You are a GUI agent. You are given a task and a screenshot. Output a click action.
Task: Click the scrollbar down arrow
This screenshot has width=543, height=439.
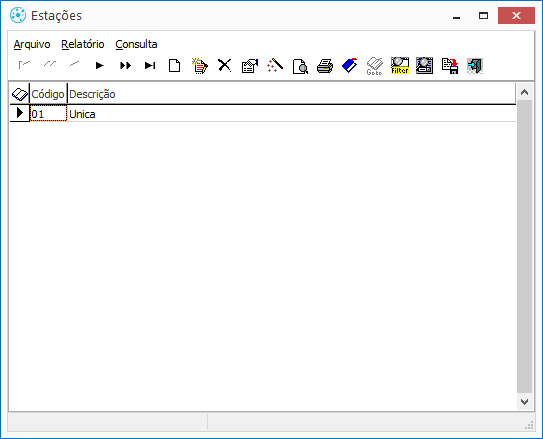[x=524, y=402]
